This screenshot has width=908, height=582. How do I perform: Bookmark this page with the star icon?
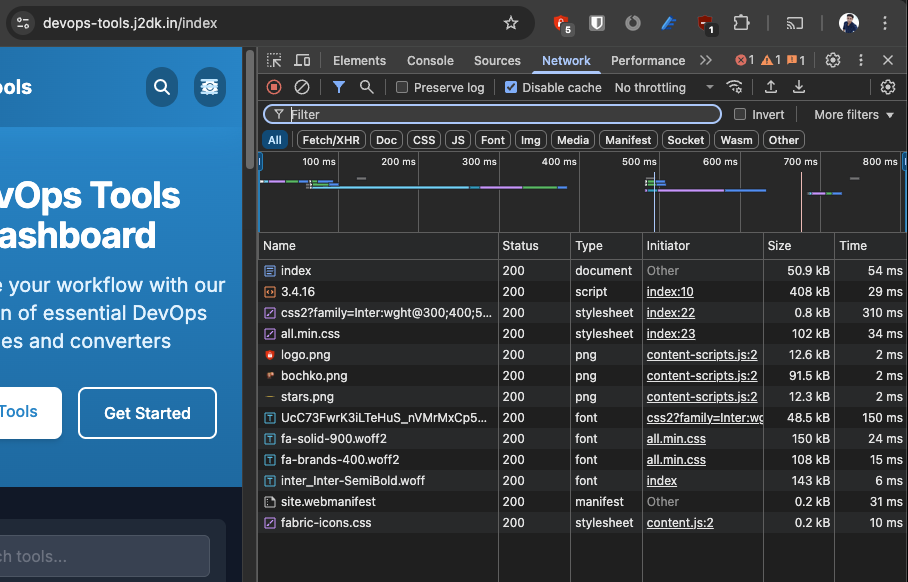511,23
